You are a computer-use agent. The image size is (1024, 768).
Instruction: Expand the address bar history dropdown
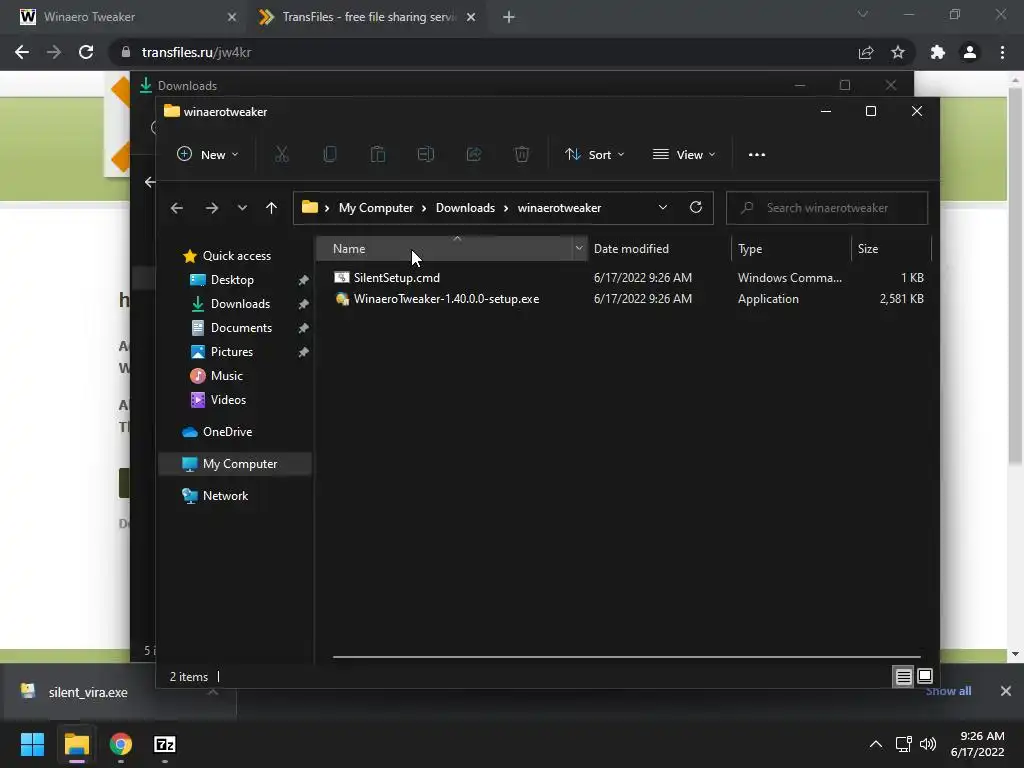(x=663, y=207)
